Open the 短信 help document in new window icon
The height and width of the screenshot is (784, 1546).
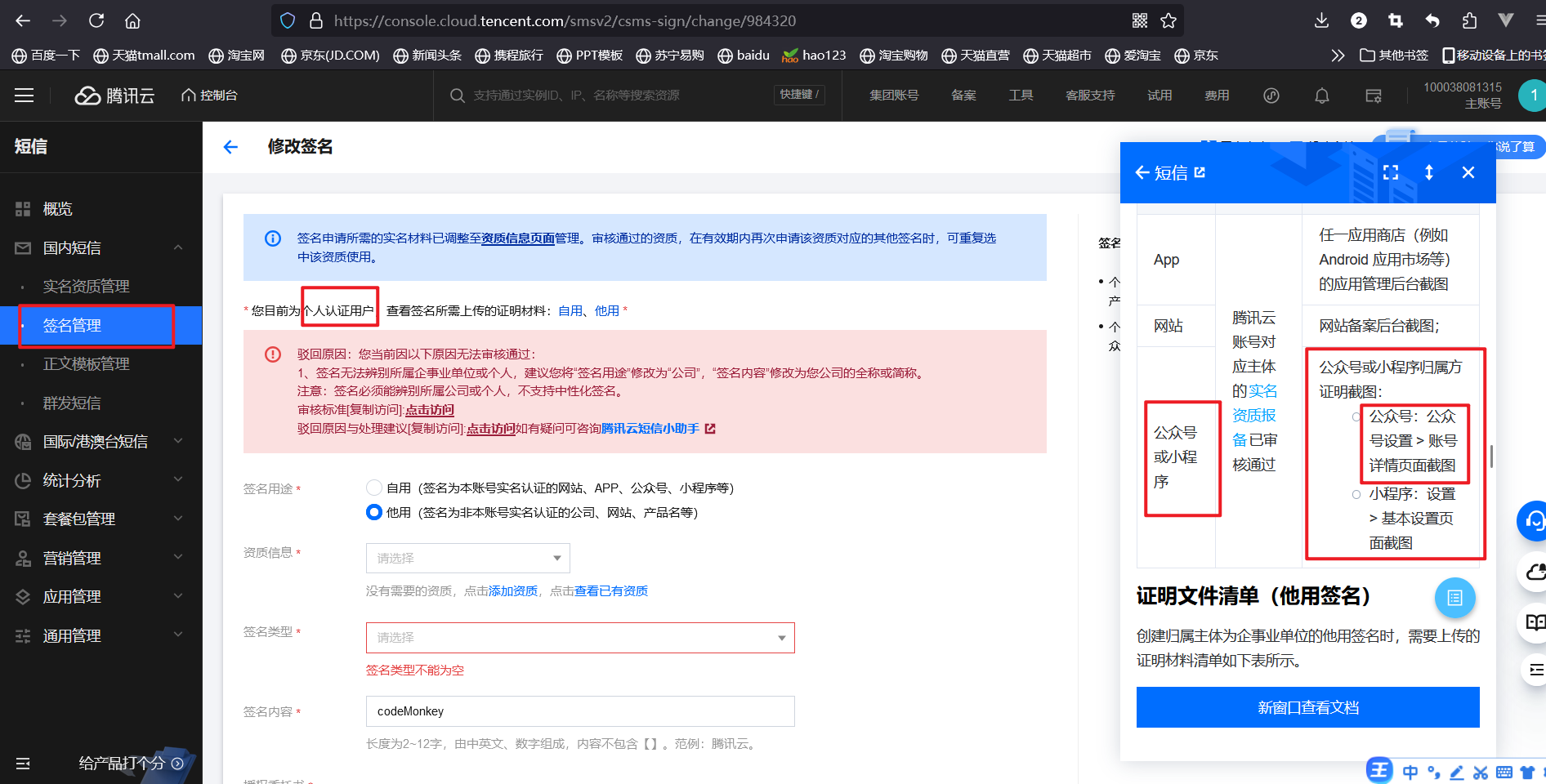click(1200, 172)
